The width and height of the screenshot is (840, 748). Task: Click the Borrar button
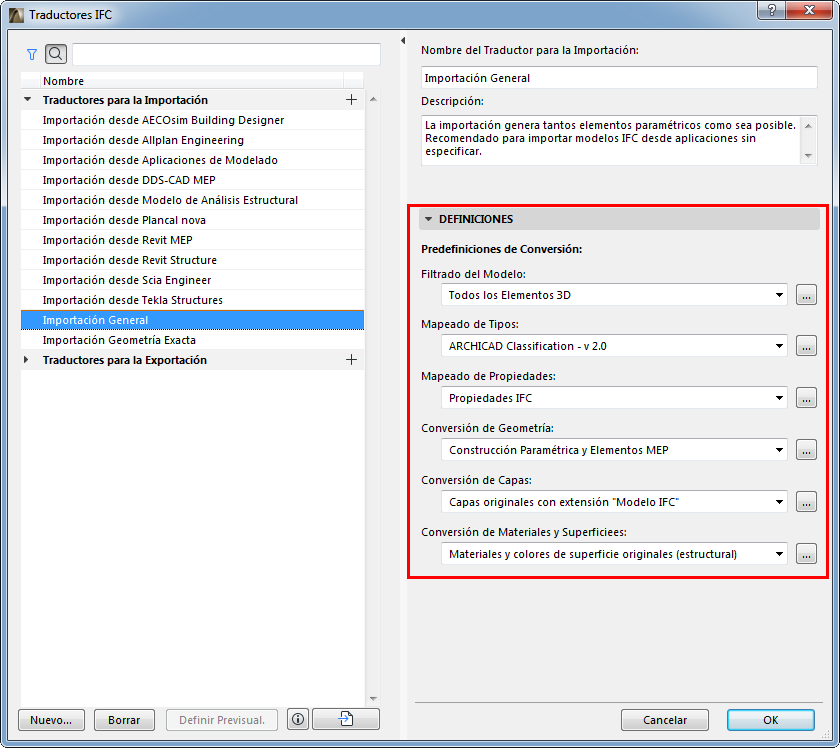pyautogui.click(x=124, y=720)
